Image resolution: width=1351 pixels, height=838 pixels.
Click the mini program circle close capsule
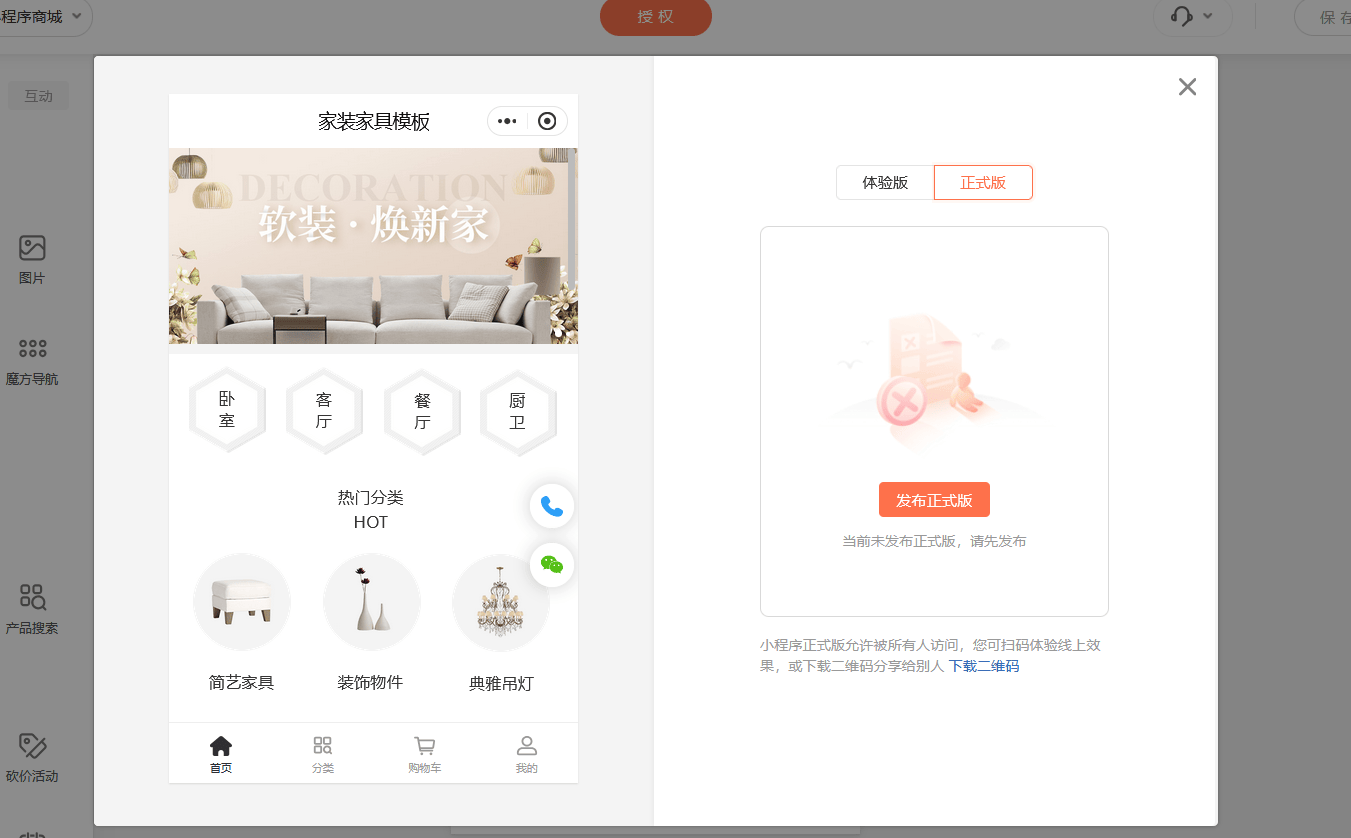click(547, 121)
